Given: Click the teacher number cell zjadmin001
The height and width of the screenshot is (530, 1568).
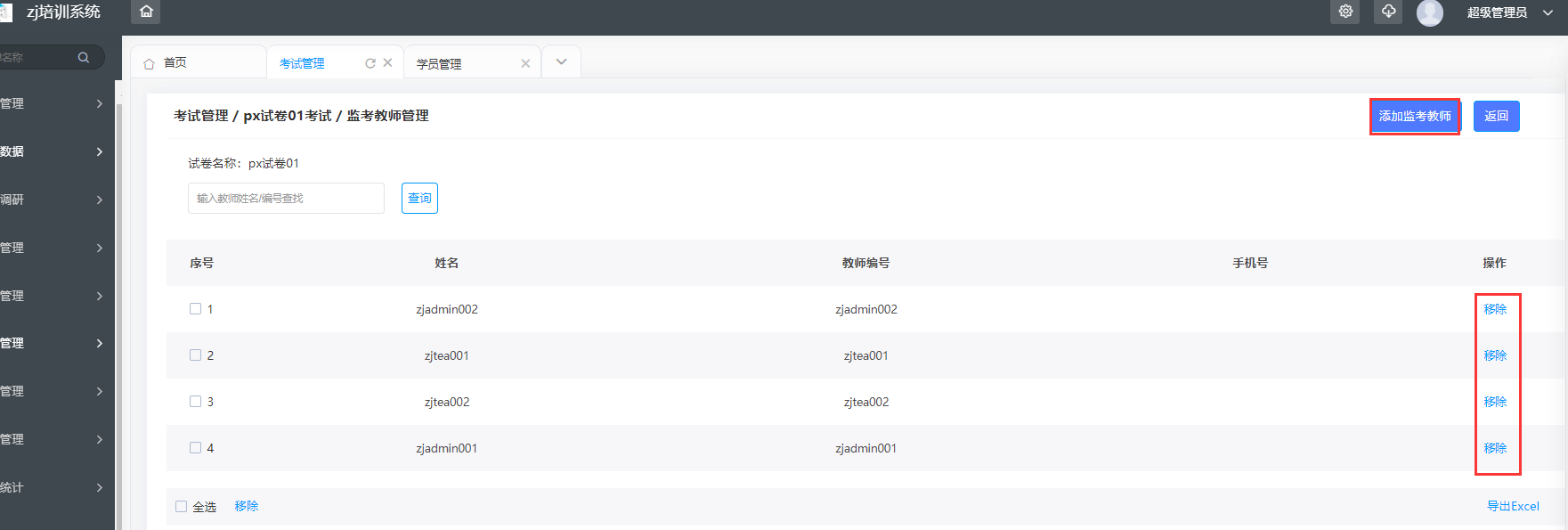Looking at the screenshot, I should [866, 448].
